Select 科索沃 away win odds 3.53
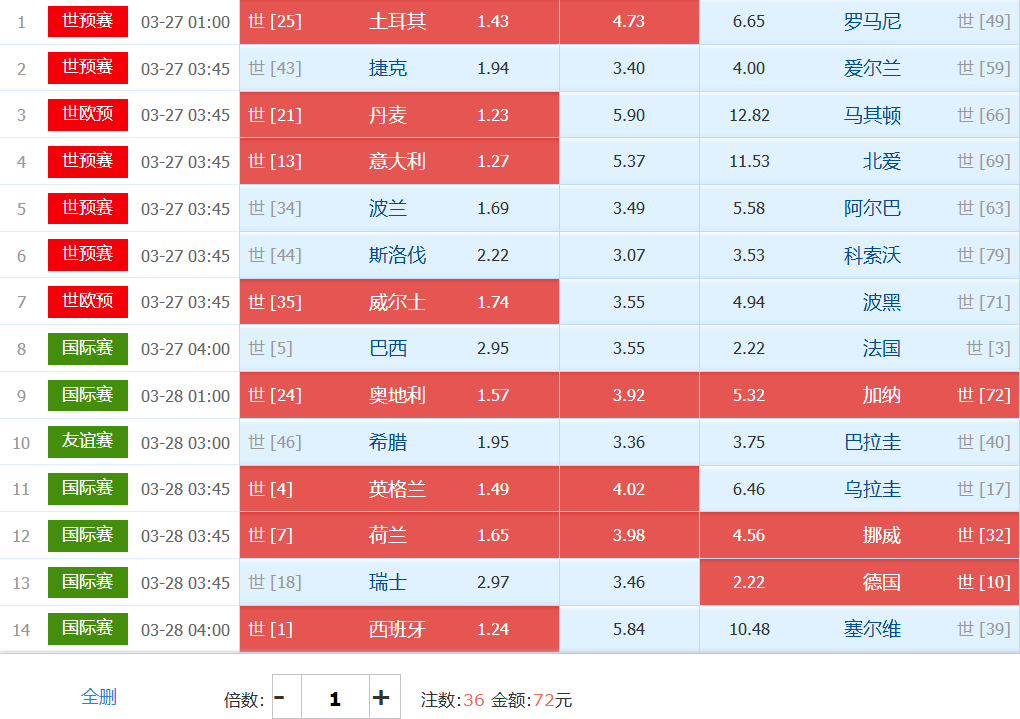 [859, 255]
